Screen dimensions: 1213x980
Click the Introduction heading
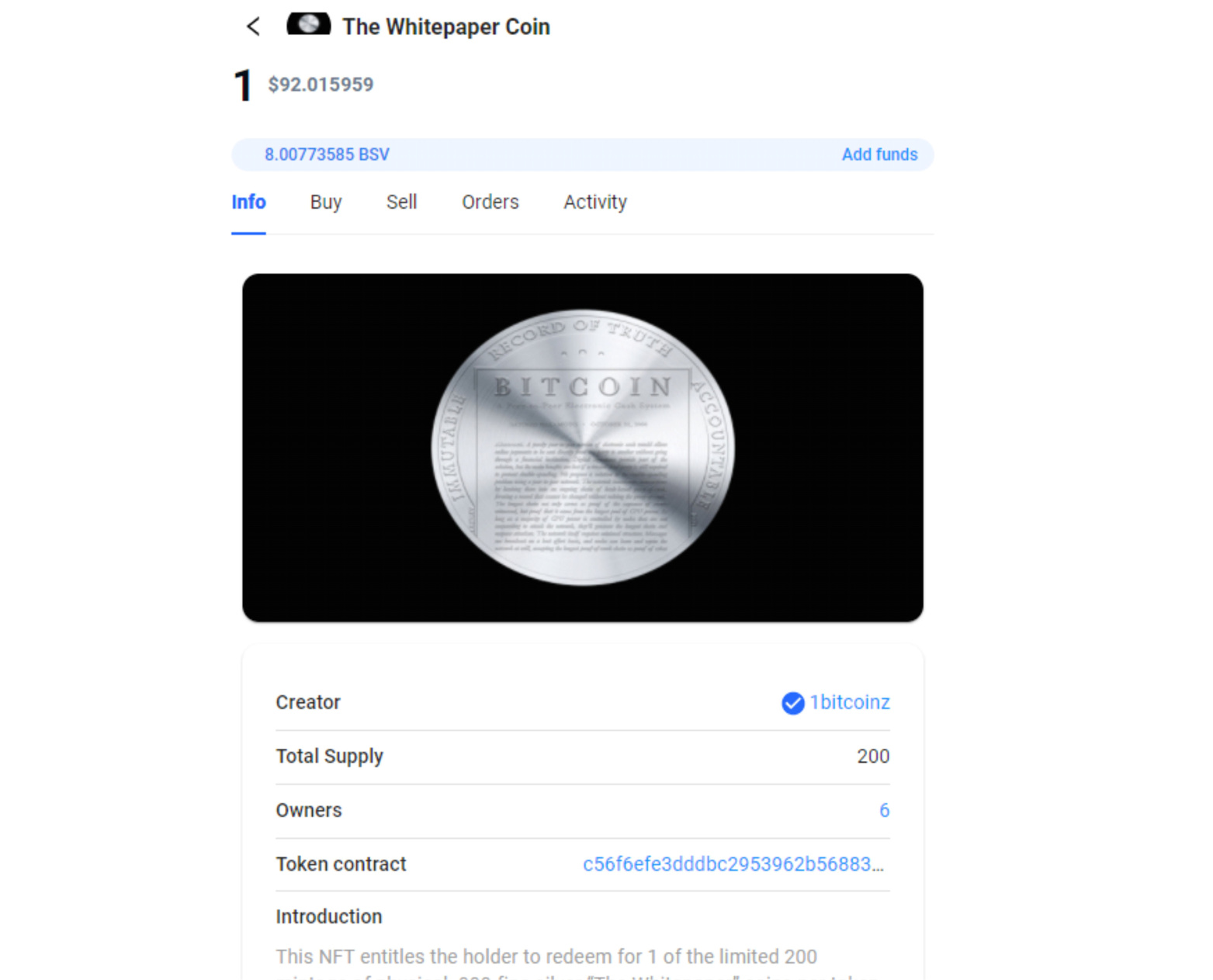tap(329, 917)
